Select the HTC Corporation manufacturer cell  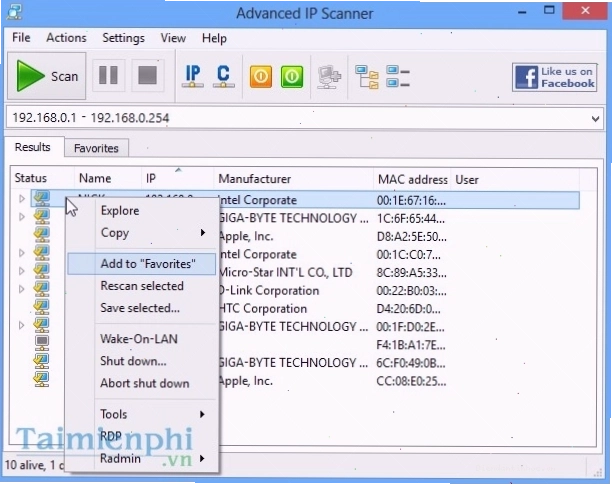pos(263,309)
